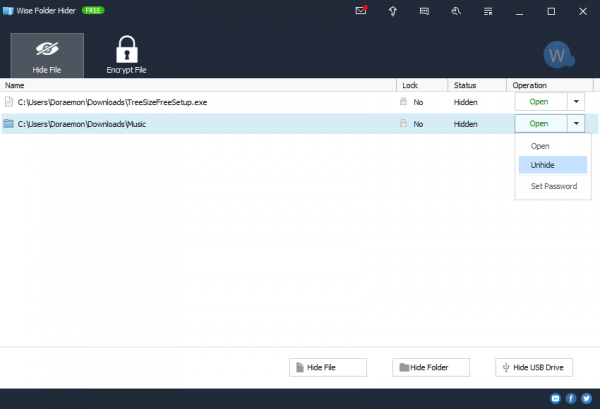Sort list by Name column header

coord(198,85)
